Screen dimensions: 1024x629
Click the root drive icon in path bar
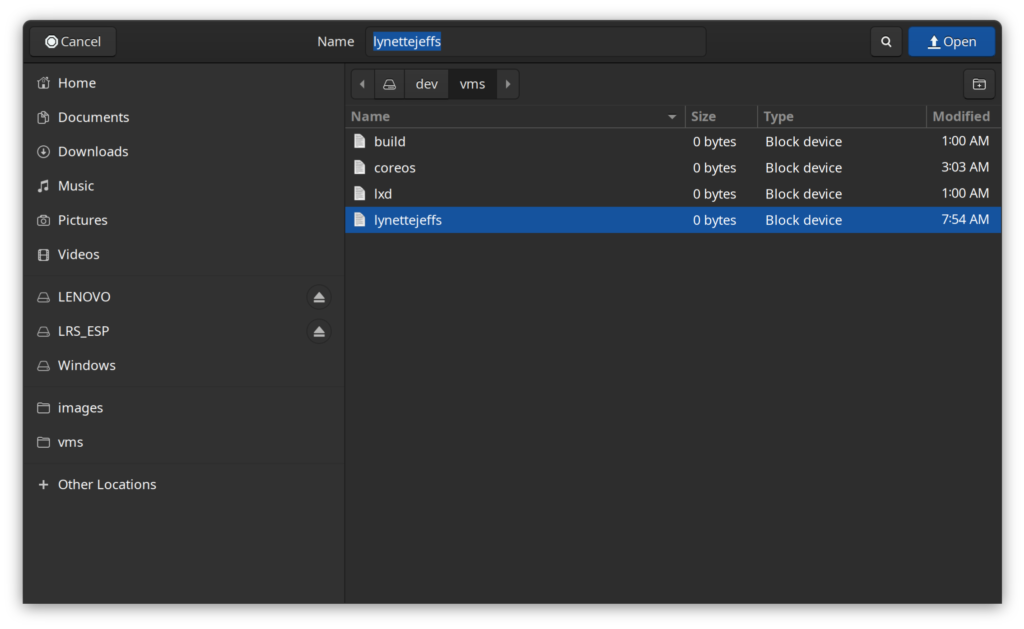click(x=389, y=84)
